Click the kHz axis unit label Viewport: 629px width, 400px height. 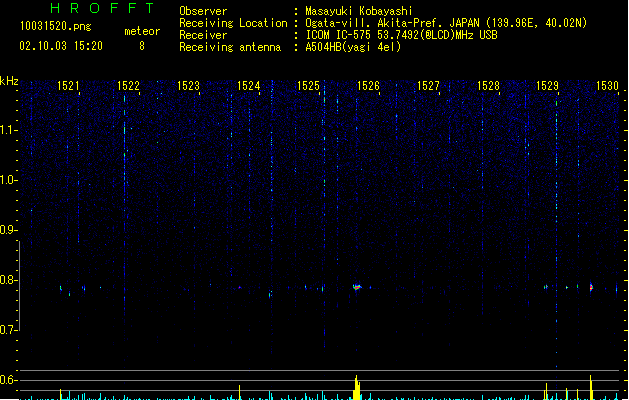tap(9, 81)
